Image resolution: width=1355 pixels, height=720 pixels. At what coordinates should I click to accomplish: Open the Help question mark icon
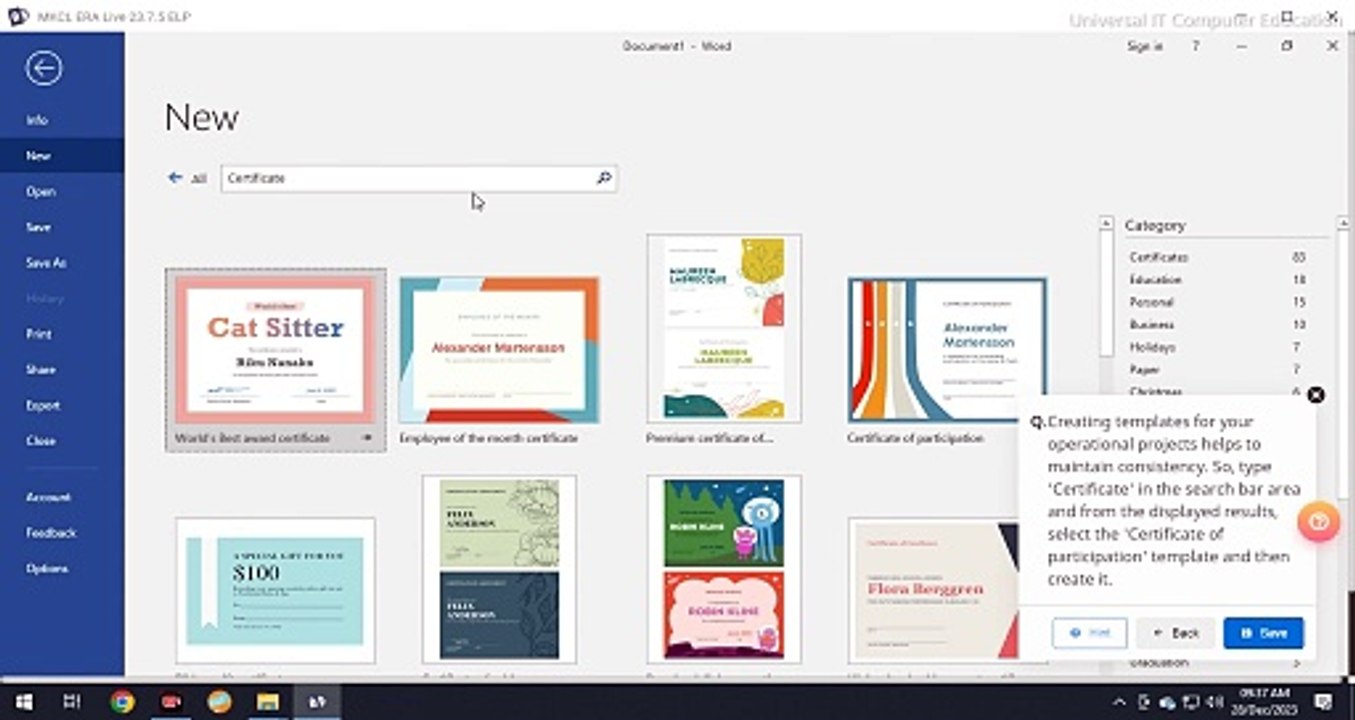(x=1195, y=46)
